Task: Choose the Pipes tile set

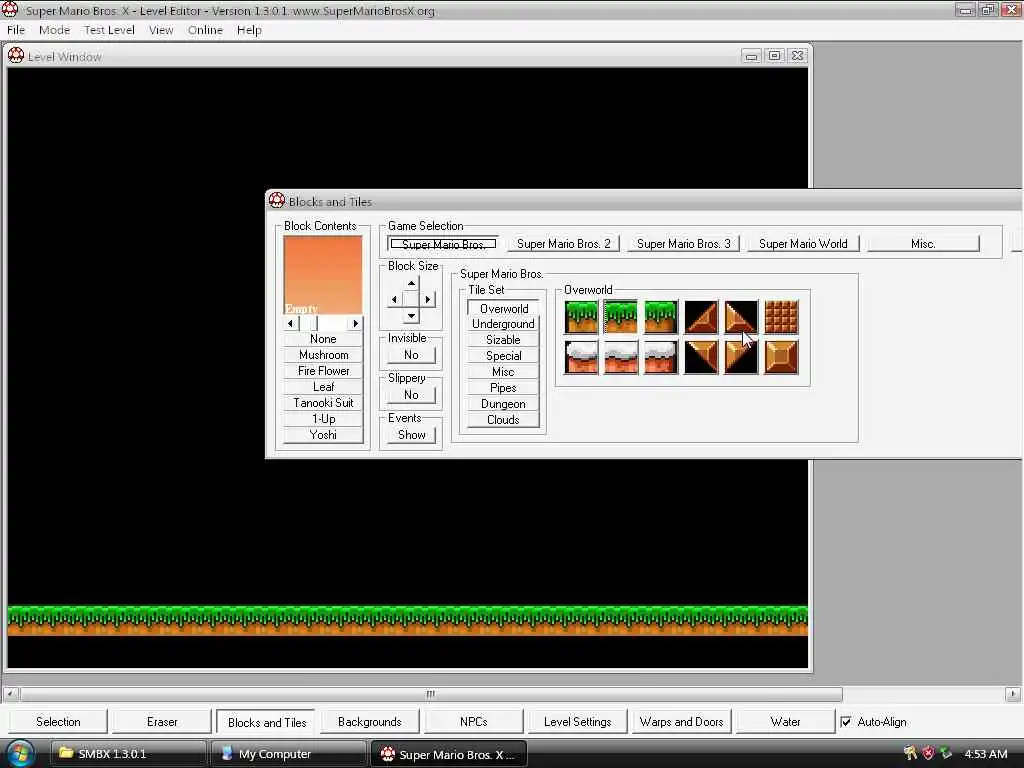Action: pos(504,388)
